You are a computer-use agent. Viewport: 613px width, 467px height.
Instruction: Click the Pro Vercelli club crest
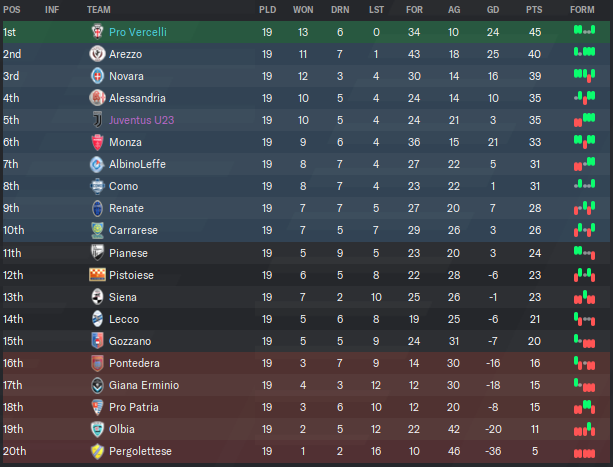coord(97,32)
